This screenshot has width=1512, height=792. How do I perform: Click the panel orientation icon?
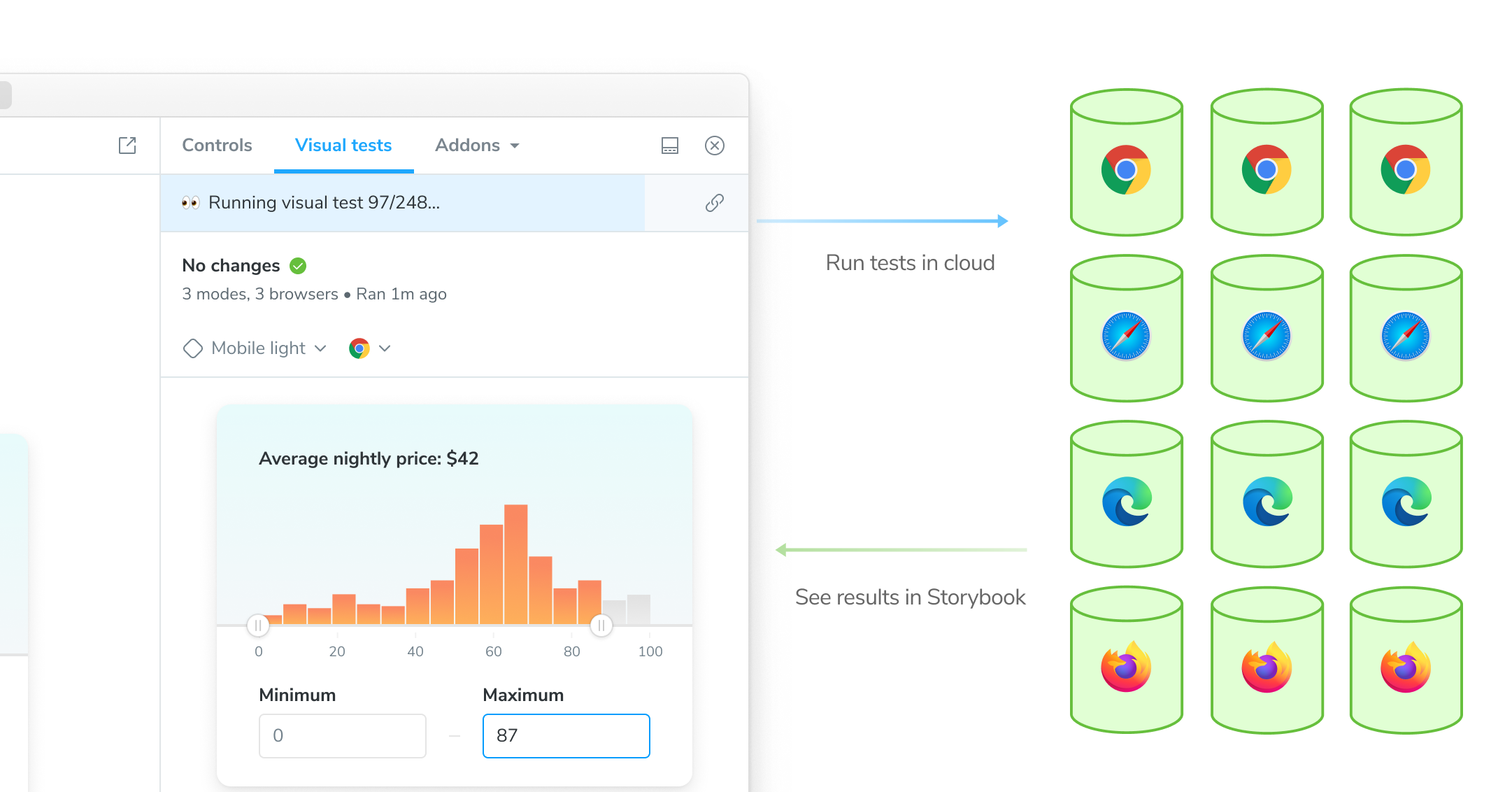(669, 146)
